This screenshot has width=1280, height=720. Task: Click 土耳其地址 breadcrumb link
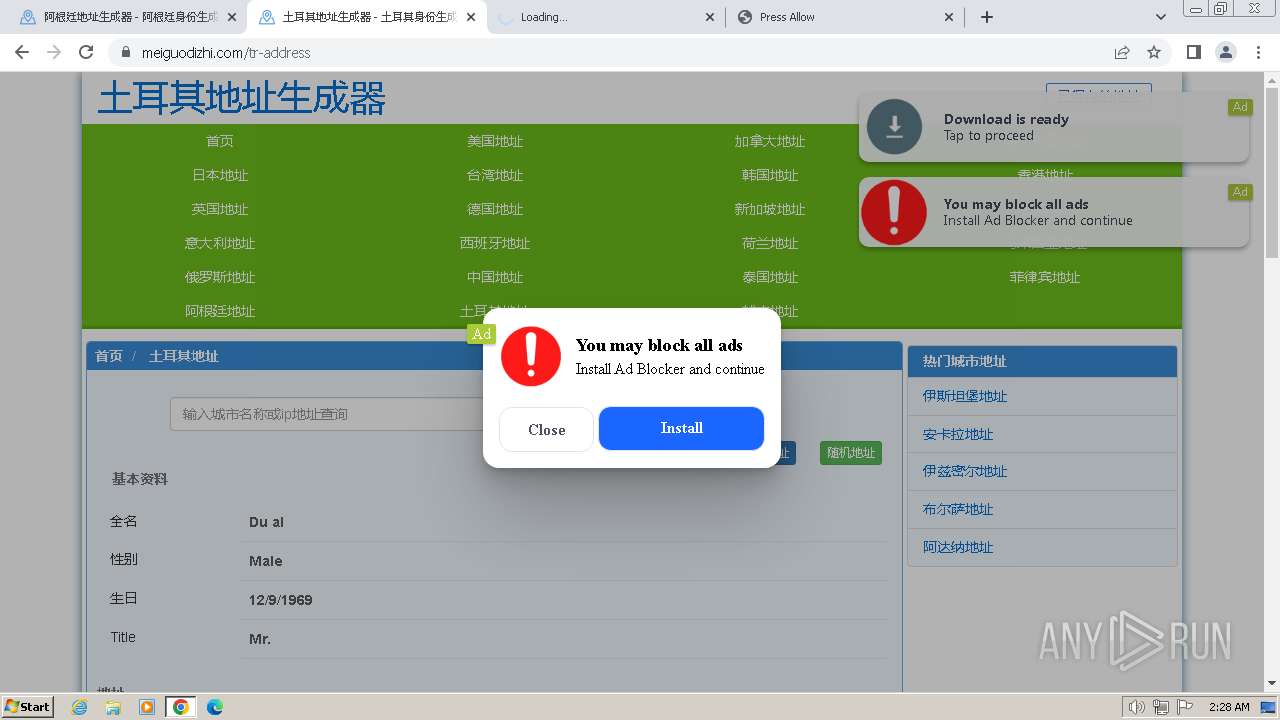pos(184,356)
